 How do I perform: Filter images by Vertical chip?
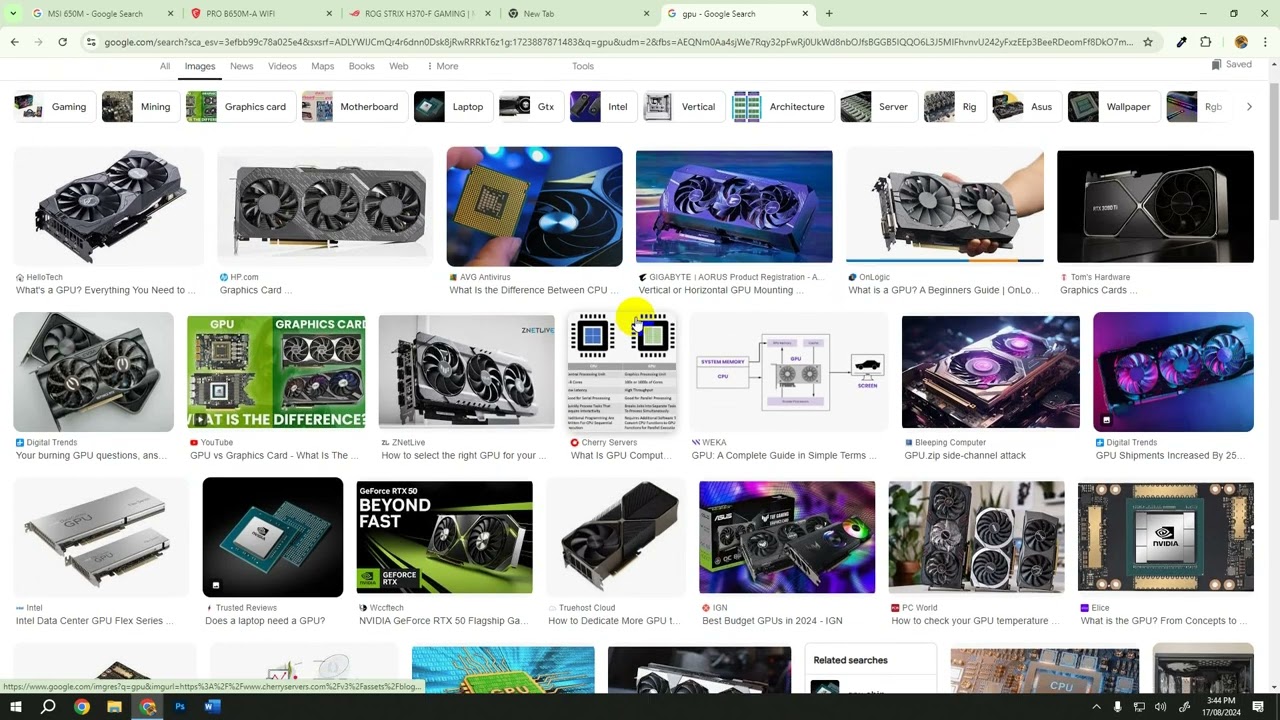(x=684, y=107)
